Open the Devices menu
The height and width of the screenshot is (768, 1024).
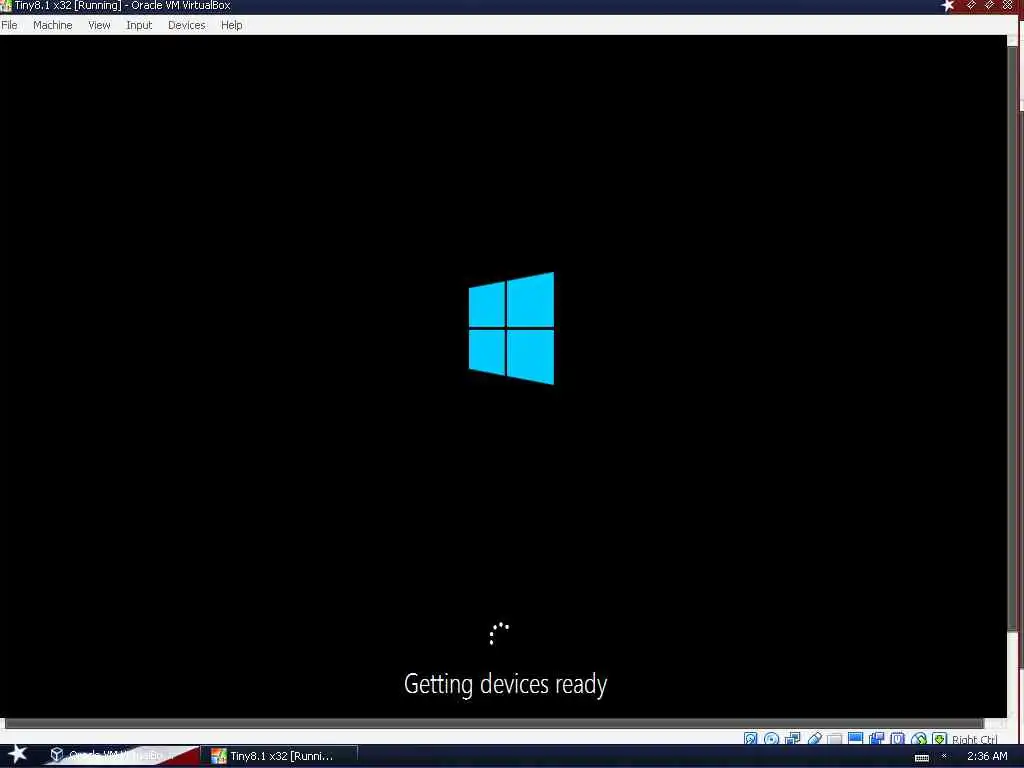[x=187, y=25]
